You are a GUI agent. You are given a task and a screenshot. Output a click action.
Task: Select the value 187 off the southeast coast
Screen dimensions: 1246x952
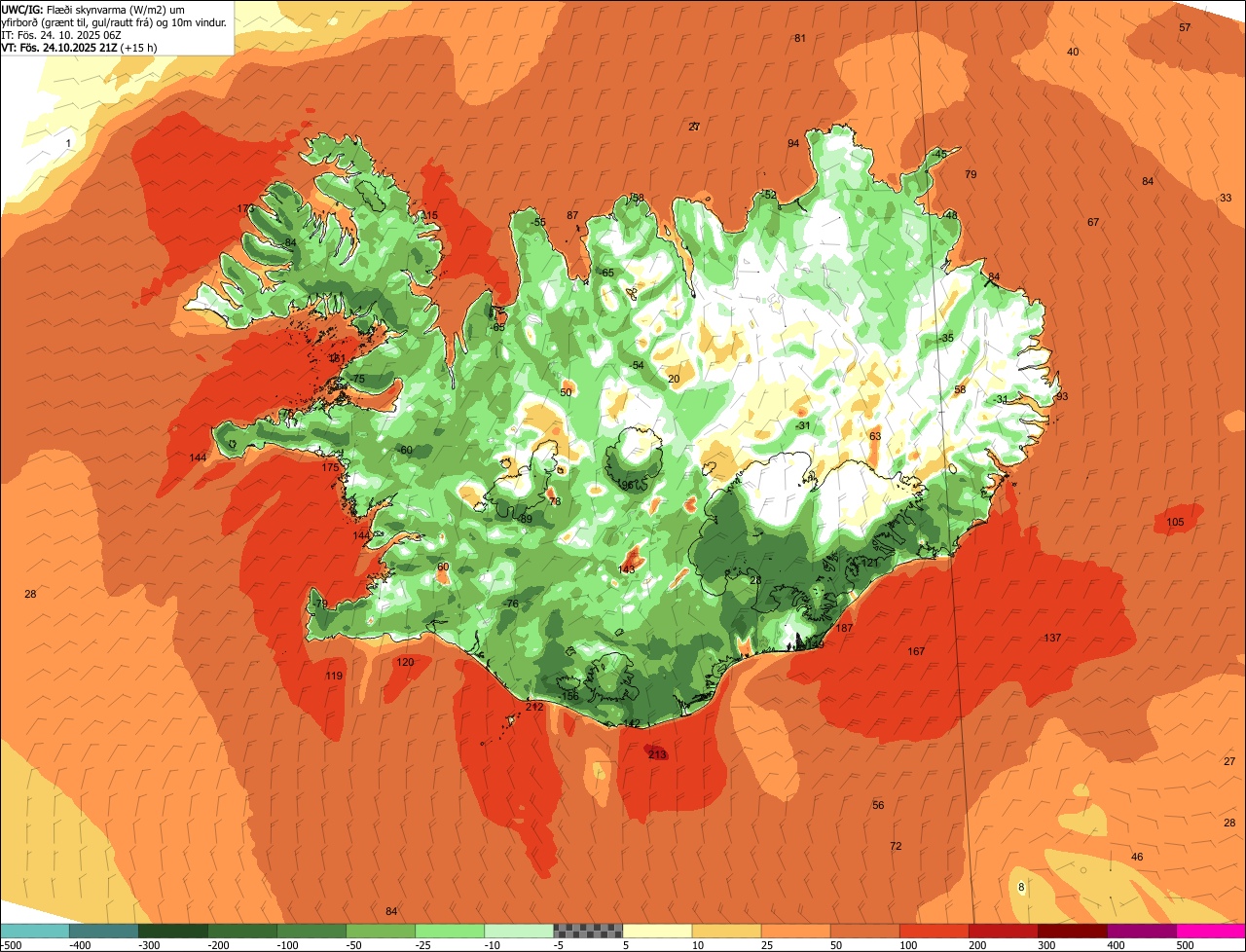[x=844, y=628]
